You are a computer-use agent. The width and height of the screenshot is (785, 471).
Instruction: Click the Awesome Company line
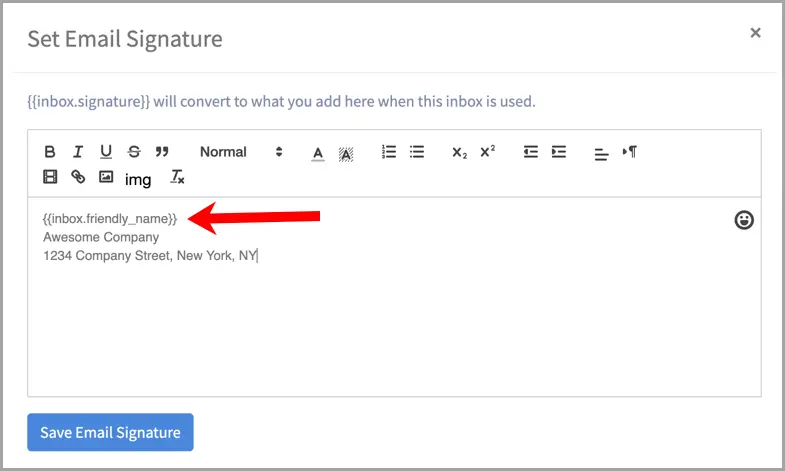click(101, 237)
